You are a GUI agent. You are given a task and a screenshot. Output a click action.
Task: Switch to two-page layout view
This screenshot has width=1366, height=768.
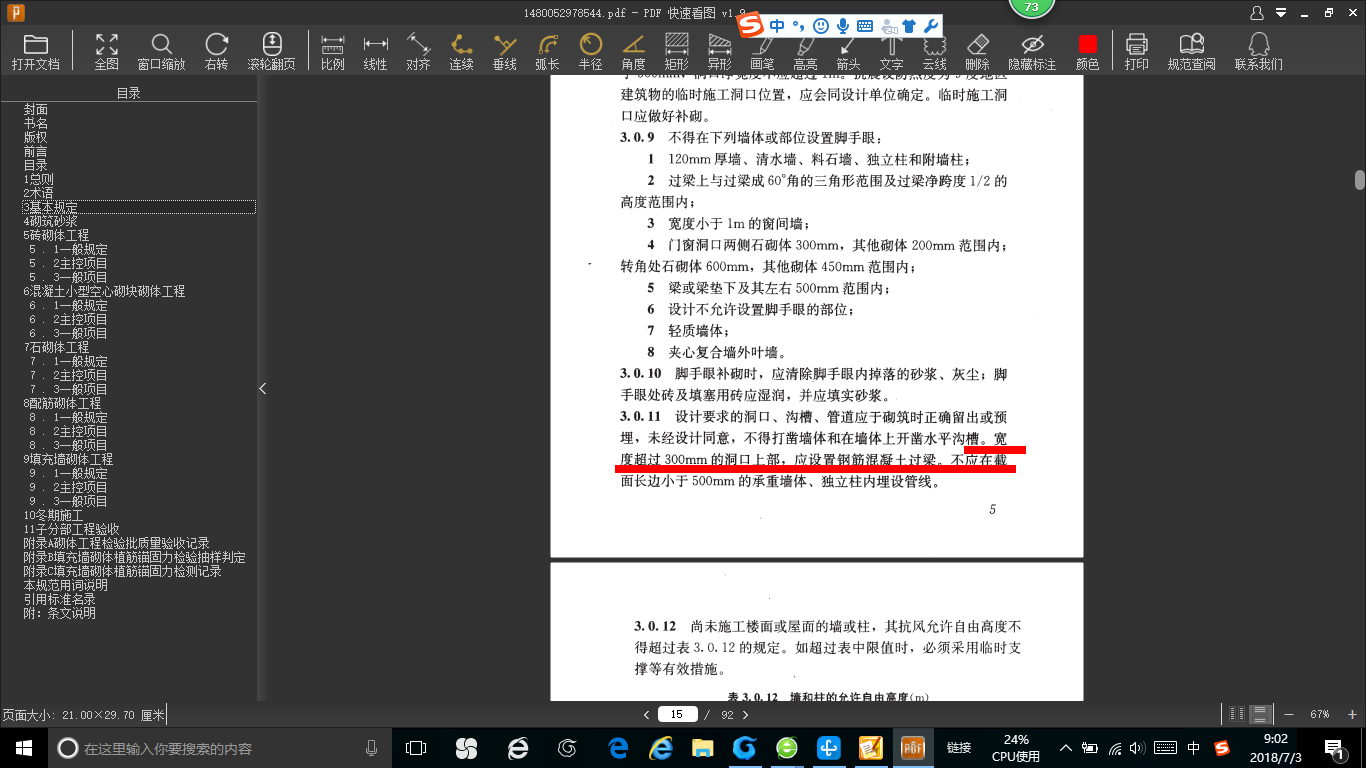(1237, 714)
